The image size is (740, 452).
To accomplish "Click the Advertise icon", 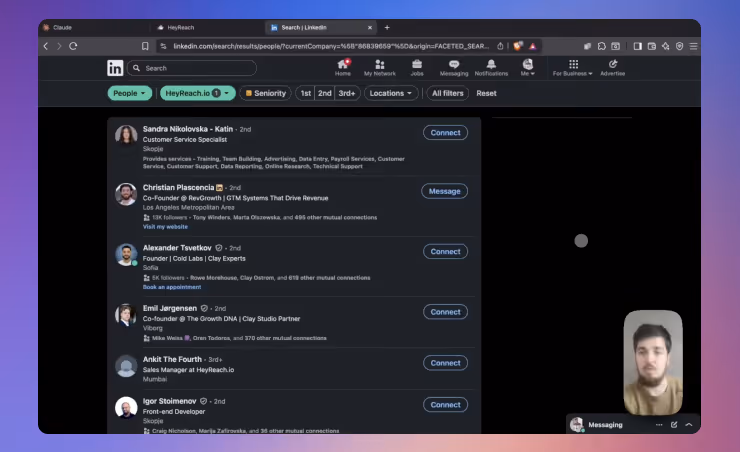I will (x=613, y=67).
